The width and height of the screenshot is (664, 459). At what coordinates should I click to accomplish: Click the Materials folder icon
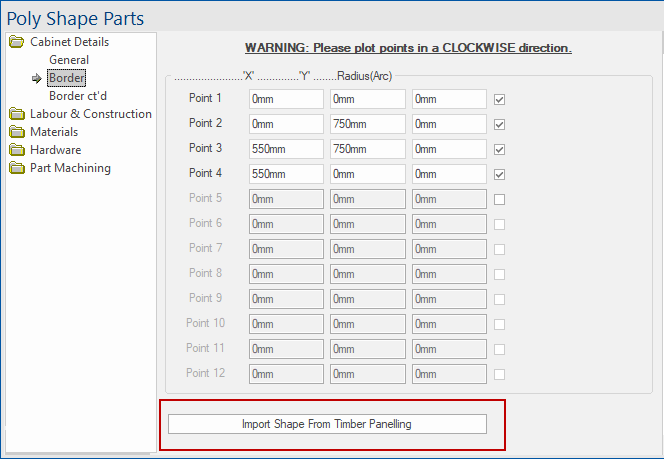(x=17, y=132)
